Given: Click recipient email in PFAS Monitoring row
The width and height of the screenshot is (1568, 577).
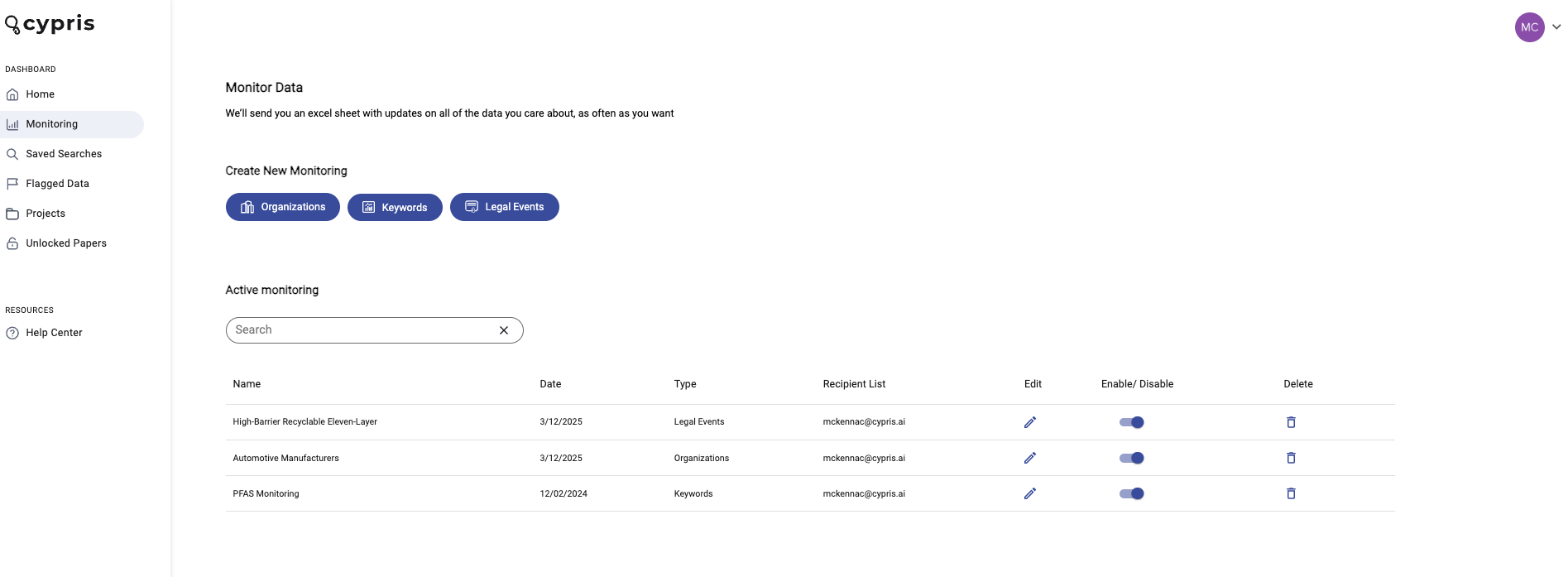Looking at the screenshot, I should (x=864, y=493).
